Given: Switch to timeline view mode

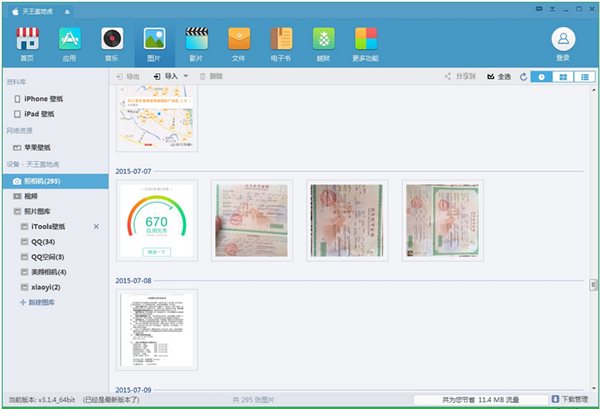Looking at the screenshot, I should [541, 76].
